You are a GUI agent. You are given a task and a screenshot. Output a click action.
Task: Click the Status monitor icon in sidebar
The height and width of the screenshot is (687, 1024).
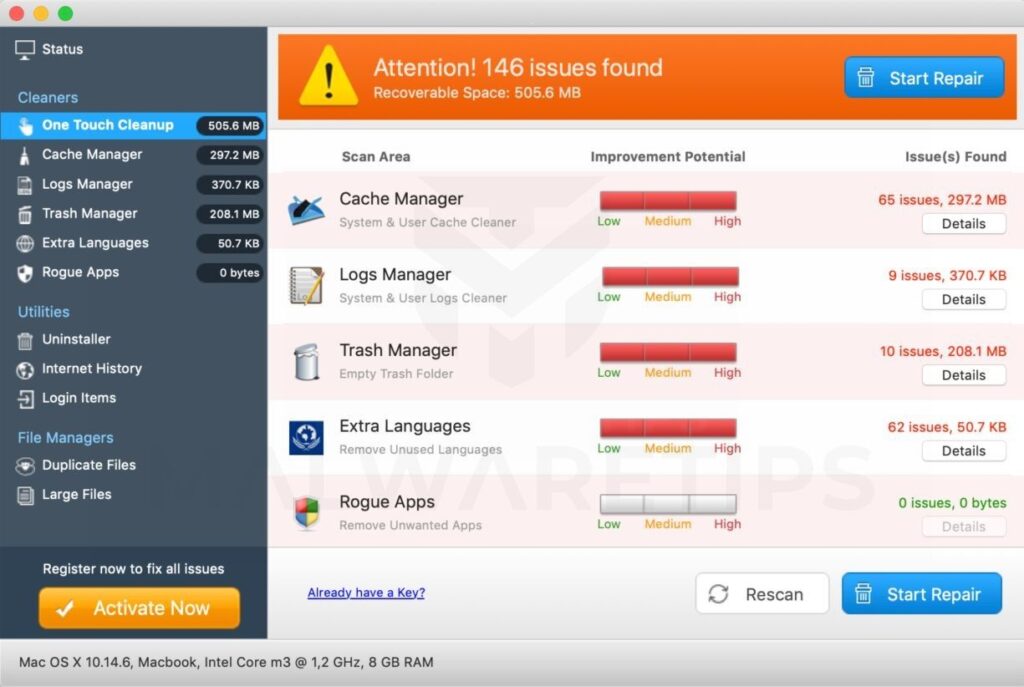pyautogui.click(x=25, y=50)
